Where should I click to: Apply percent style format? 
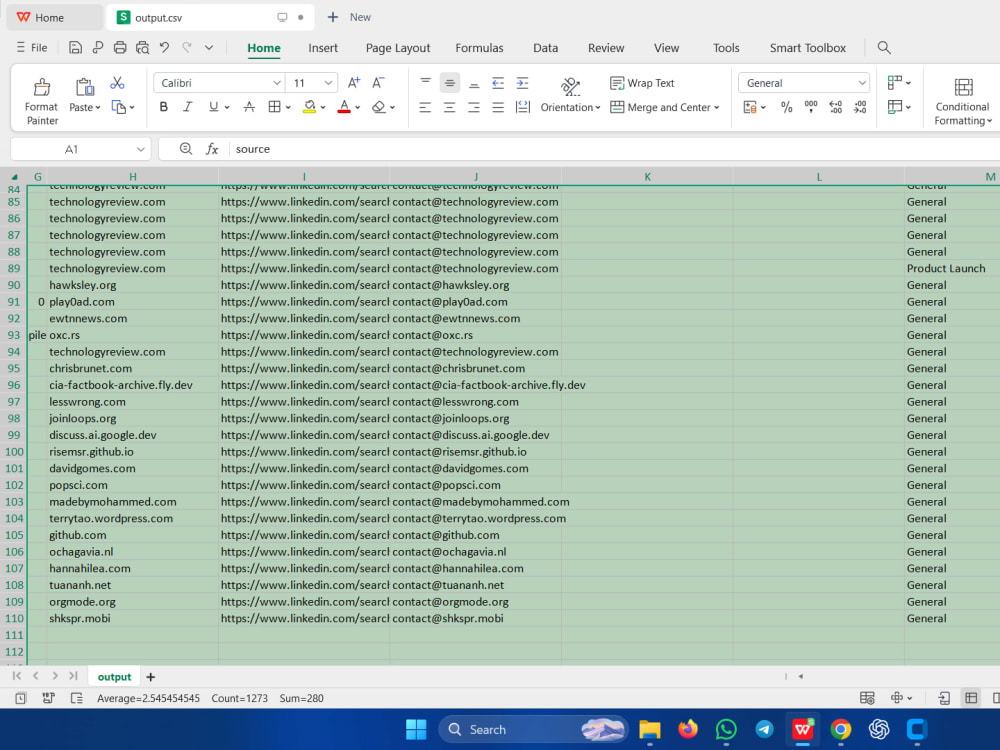tap(786, 107)
